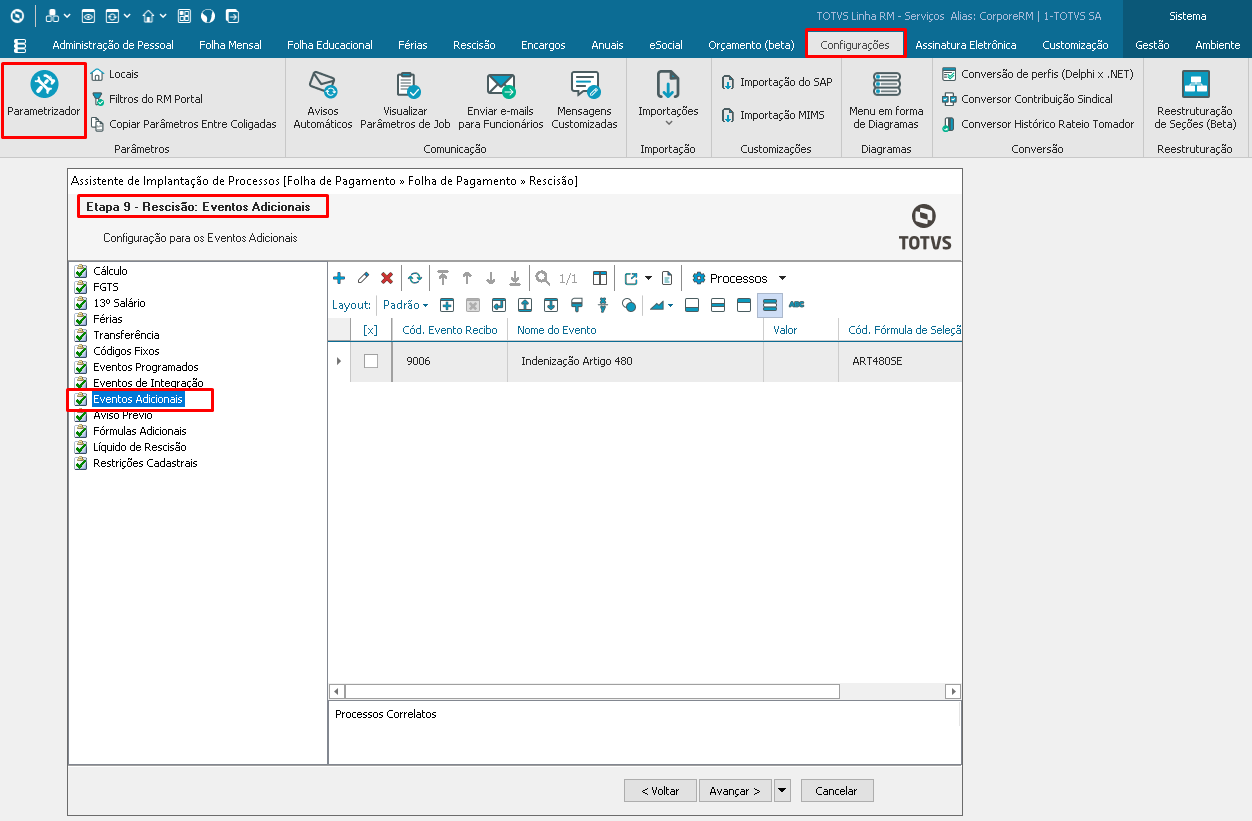Toggle the check icon beside Férias
The width and height of the screenshot is (1252, 821).
(81, 319)
